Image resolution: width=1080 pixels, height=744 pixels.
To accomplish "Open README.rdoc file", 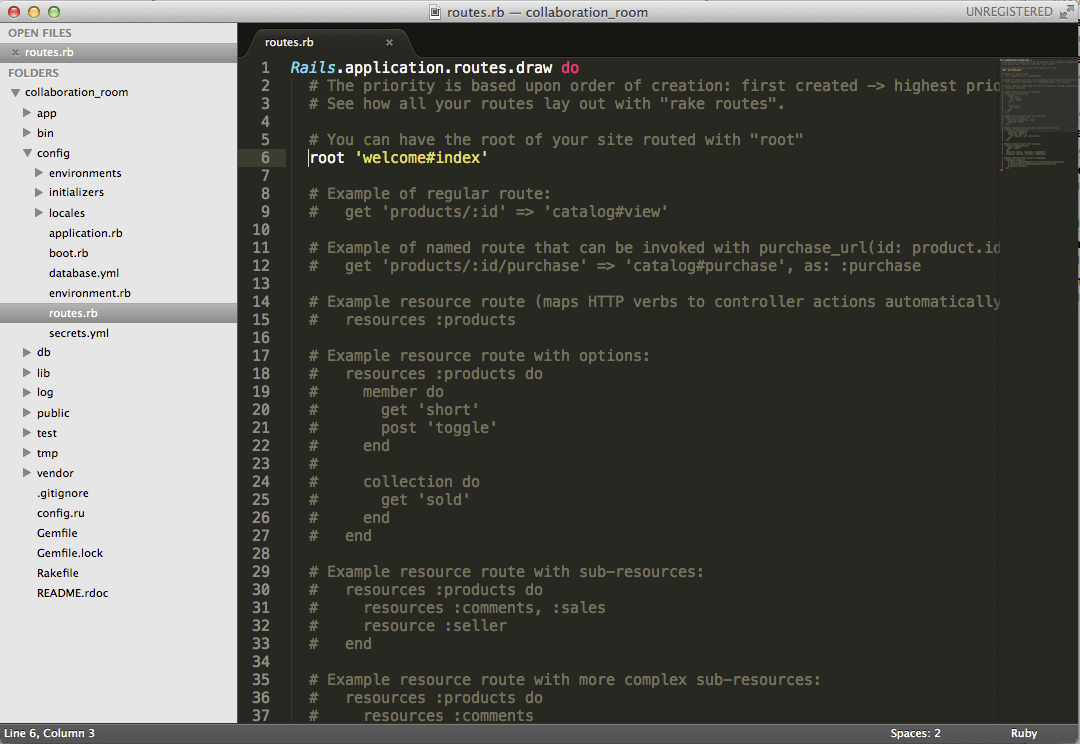I will point(72,593).
